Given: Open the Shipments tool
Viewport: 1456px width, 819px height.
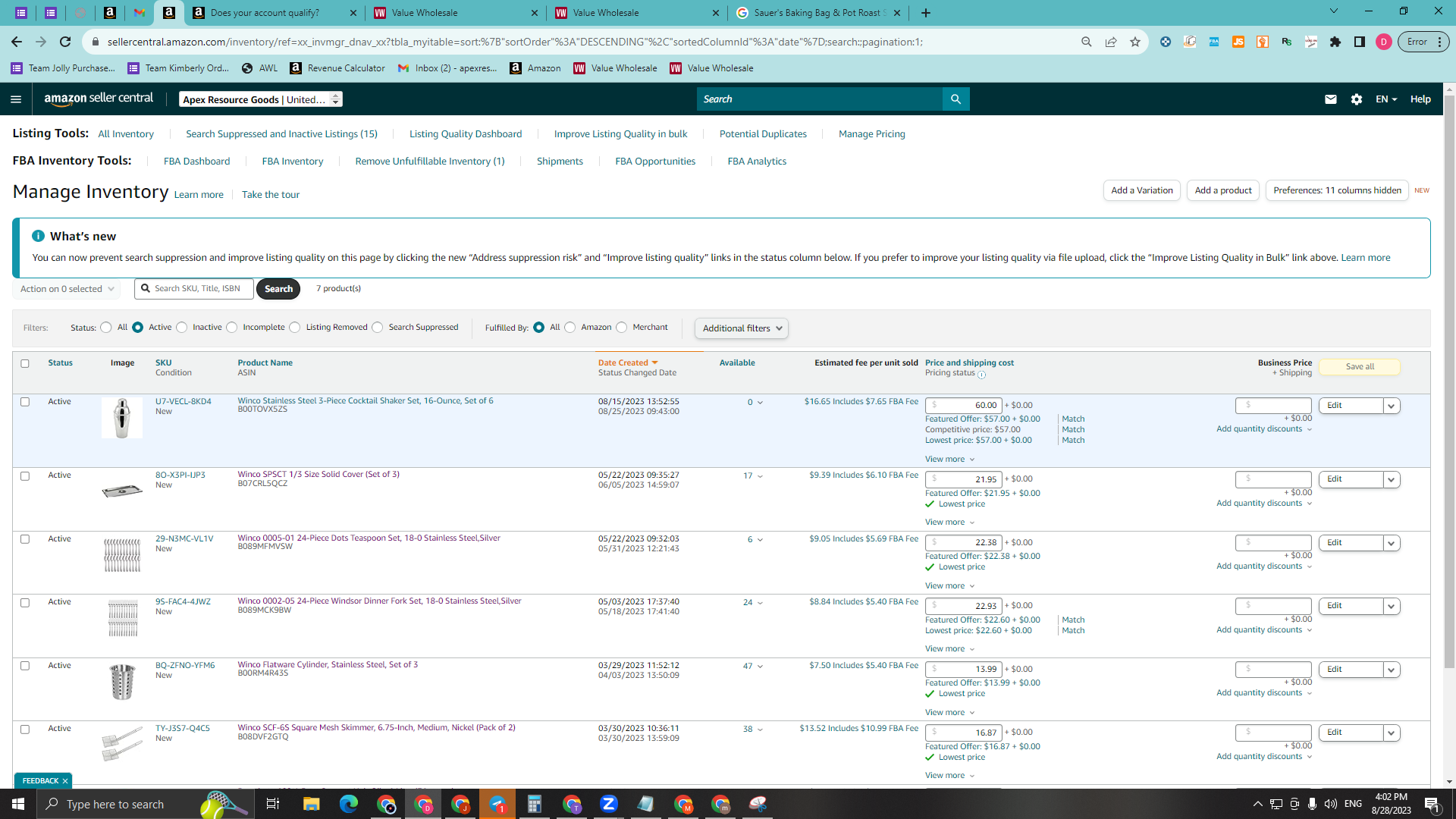Looking at the screenshot, I should coord(560,162).
